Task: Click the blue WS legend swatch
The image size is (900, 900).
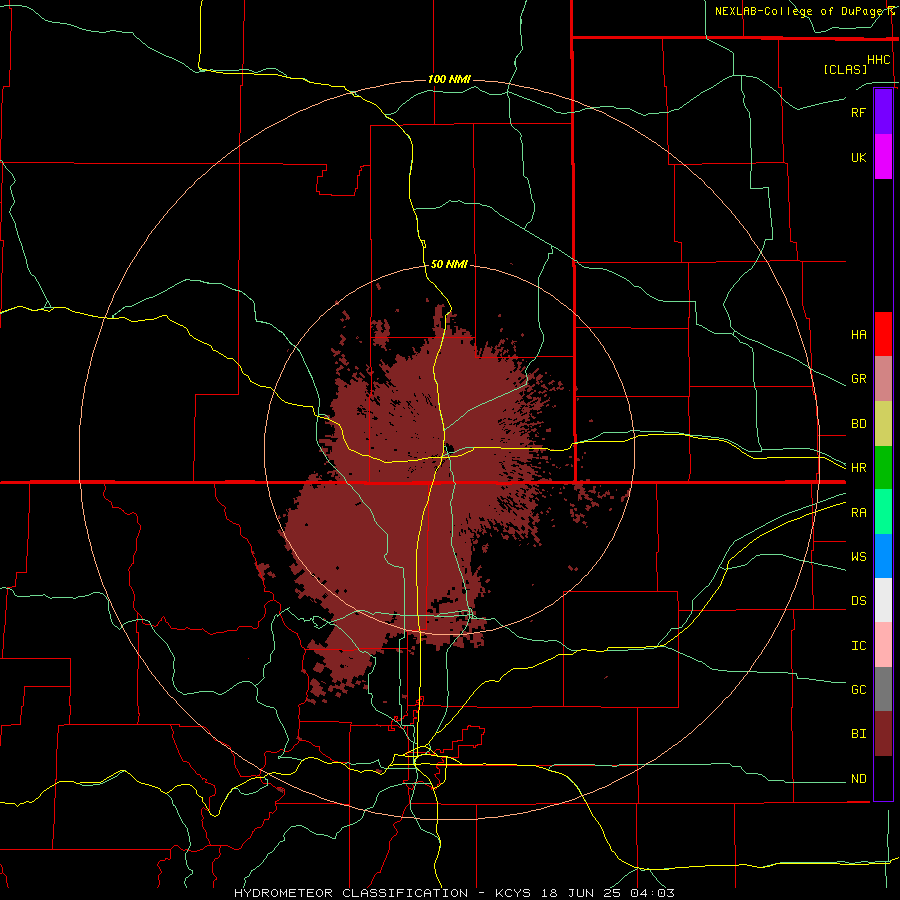Action: (883, 556)
